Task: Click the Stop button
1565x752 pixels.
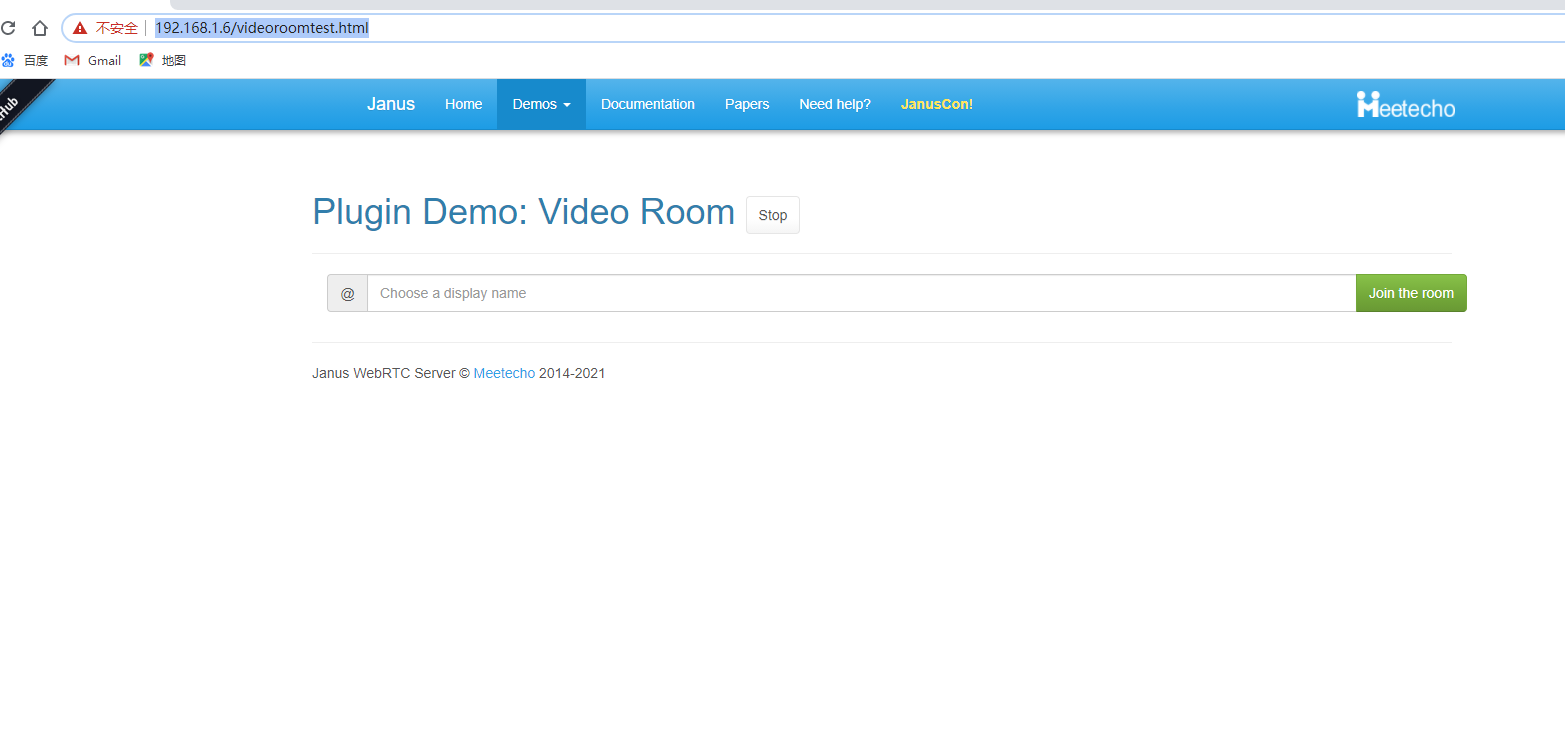Action: [x=773, y=215]
